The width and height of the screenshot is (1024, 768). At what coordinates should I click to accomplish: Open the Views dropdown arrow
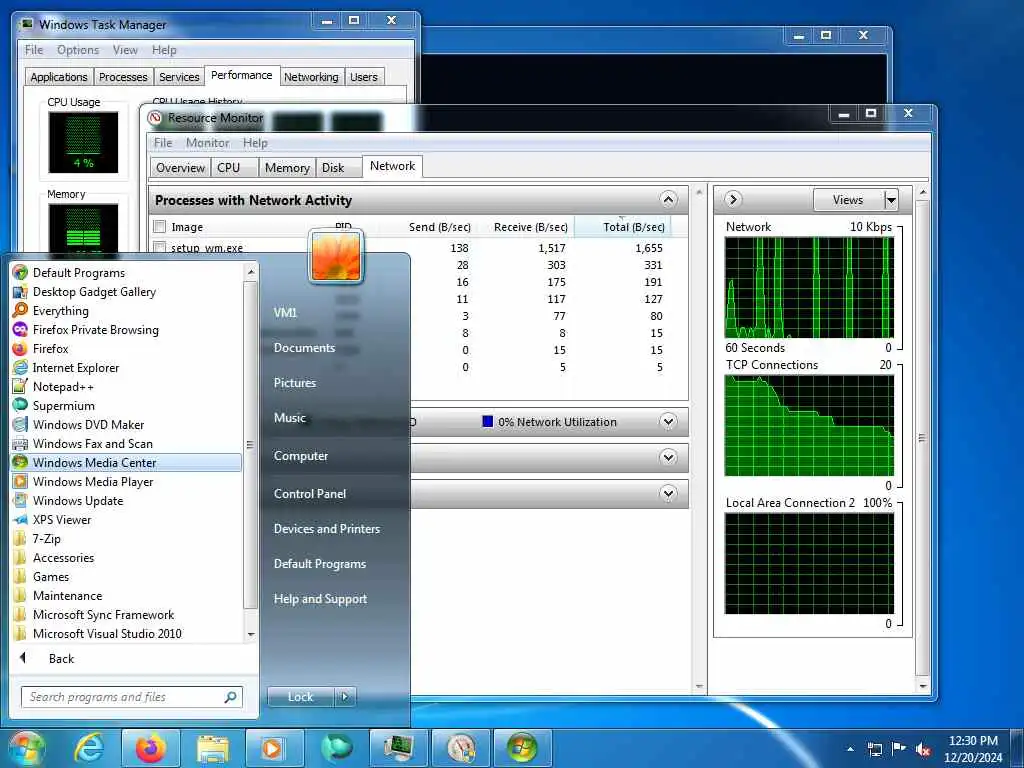pos(891,200)
